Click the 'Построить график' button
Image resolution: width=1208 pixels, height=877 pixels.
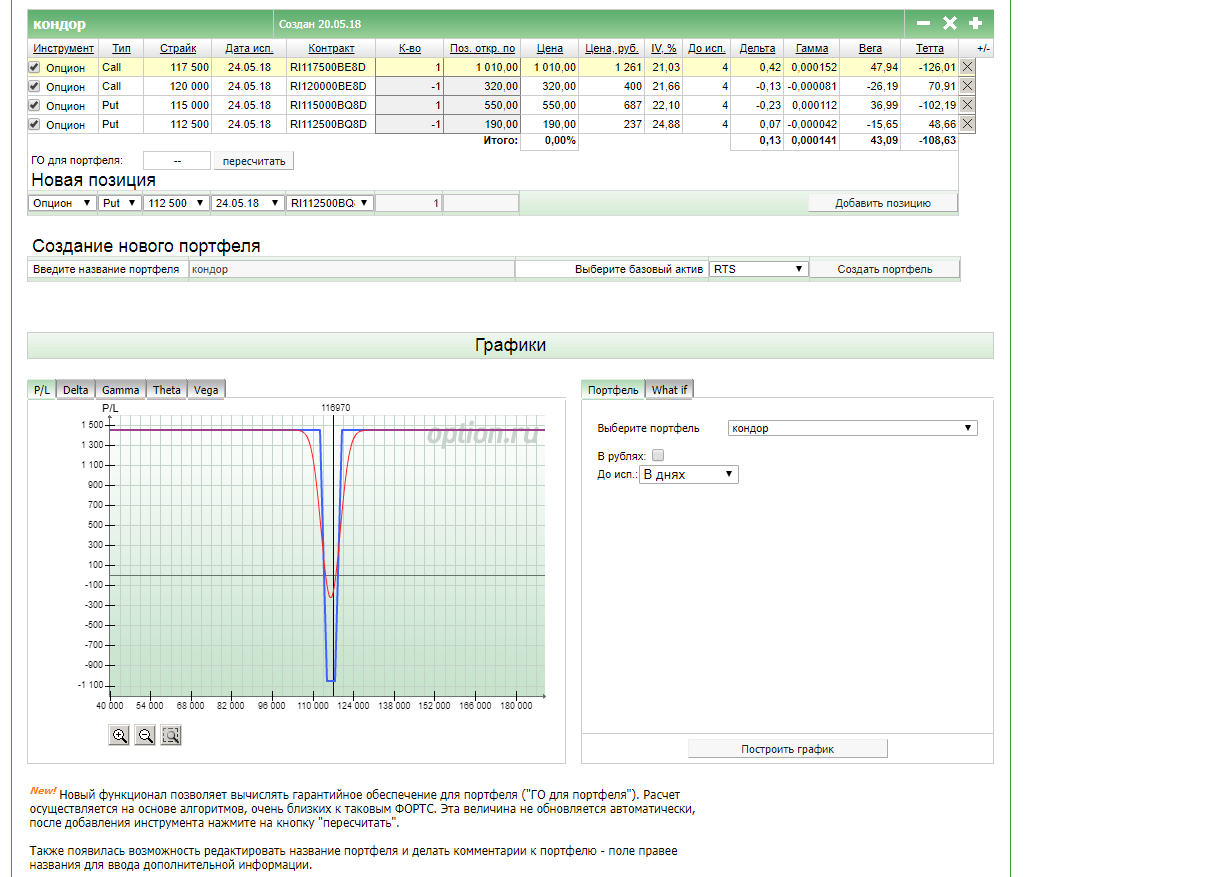[787, 749]
